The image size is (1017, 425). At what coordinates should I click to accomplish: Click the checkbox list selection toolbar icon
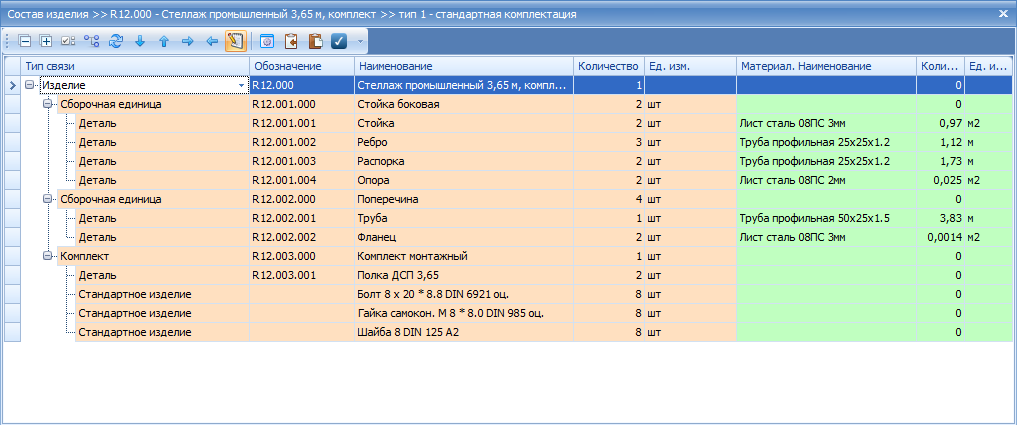point(68,42)
